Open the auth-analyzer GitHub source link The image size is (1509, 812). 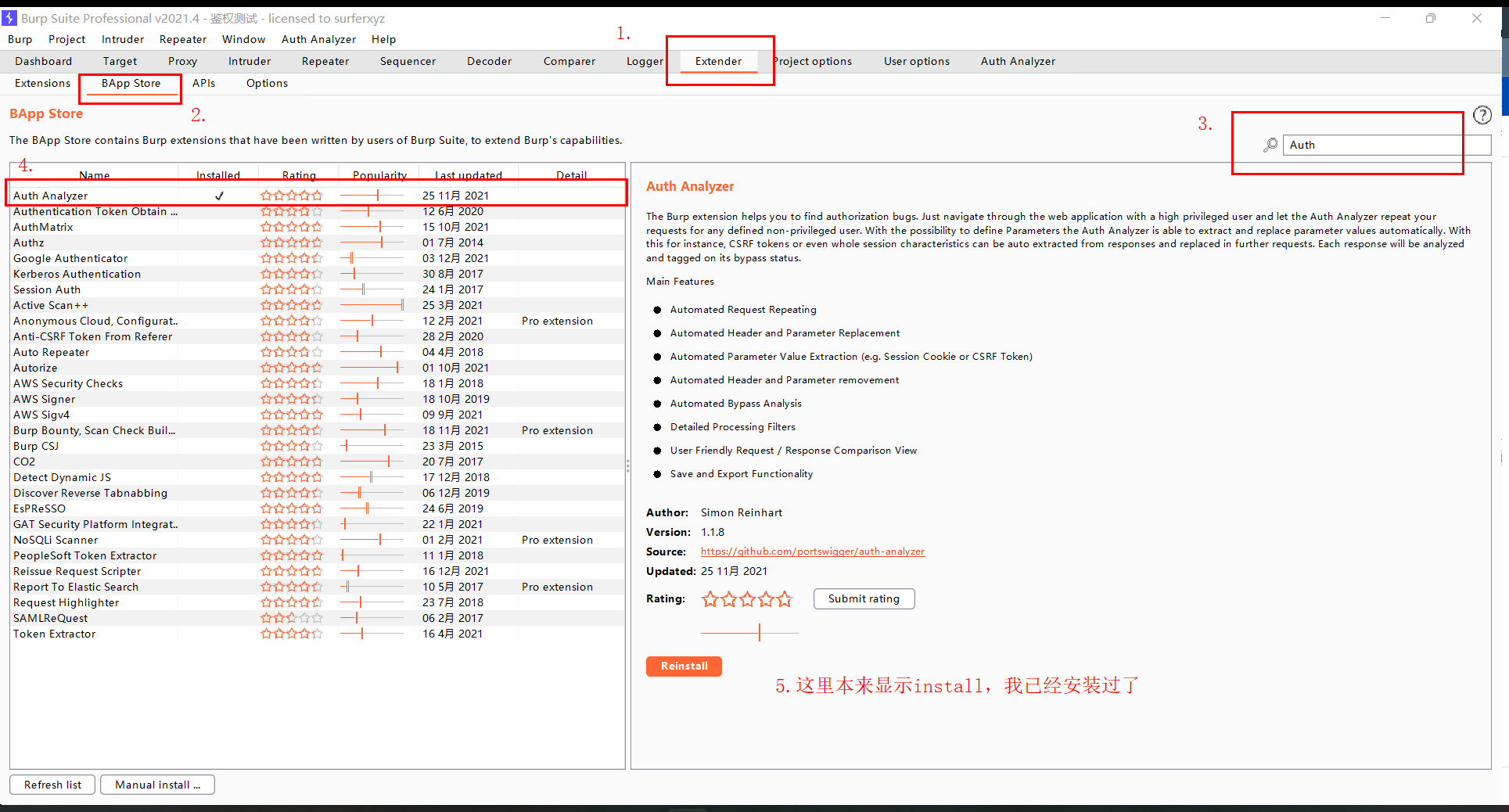pos(812,552)
